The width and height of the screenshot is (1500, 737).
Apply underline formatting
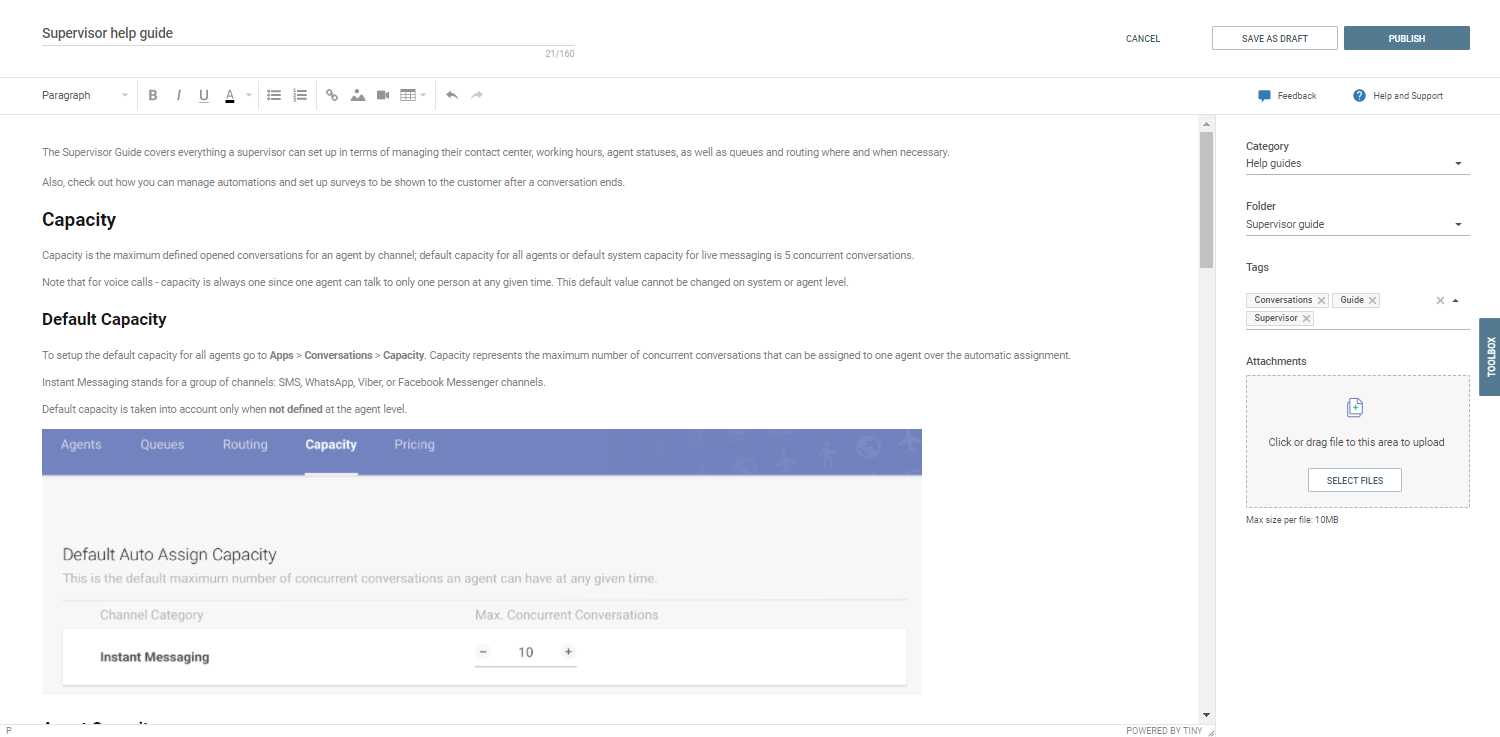[x=204, y=96]
